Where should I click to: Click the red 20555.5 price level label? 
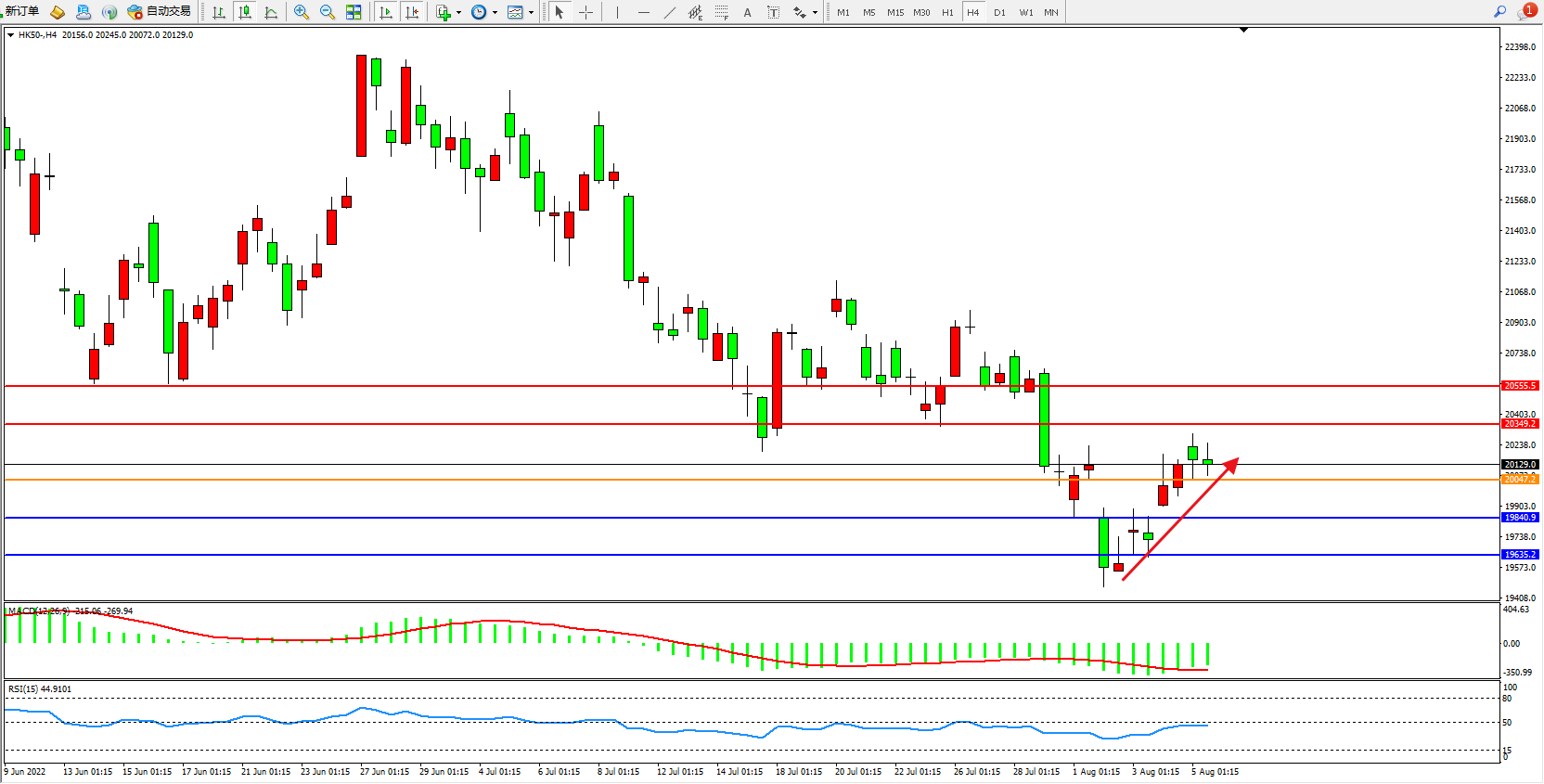pyautogui.click(x=1519, y=385)
